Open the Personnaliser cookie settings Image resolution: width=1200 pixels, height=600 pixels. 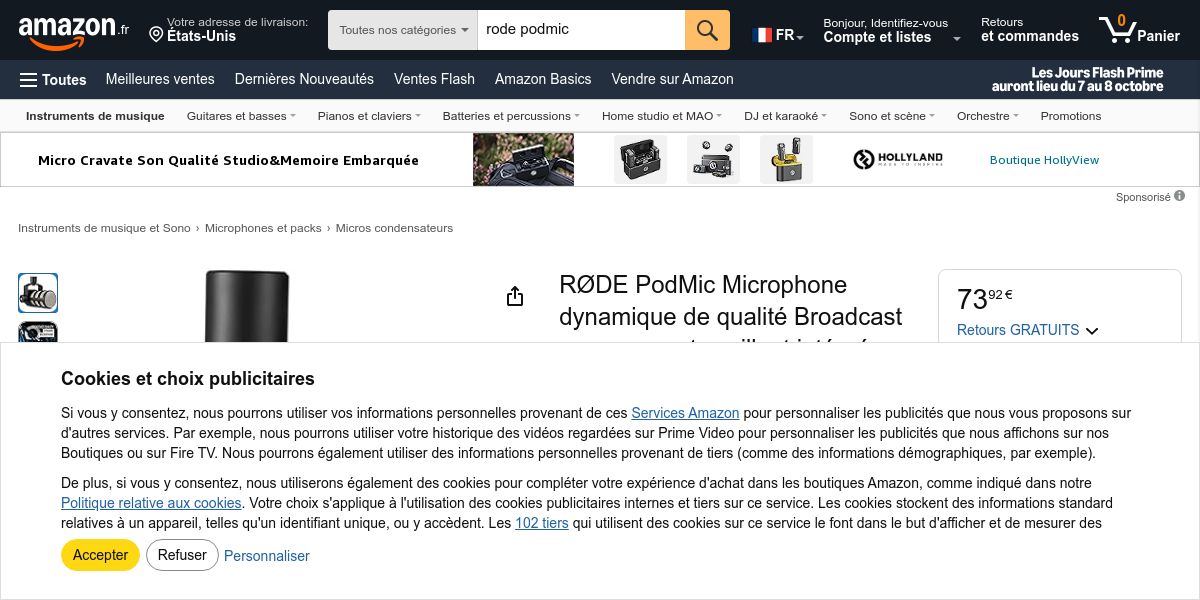click(x=267, y=556)
